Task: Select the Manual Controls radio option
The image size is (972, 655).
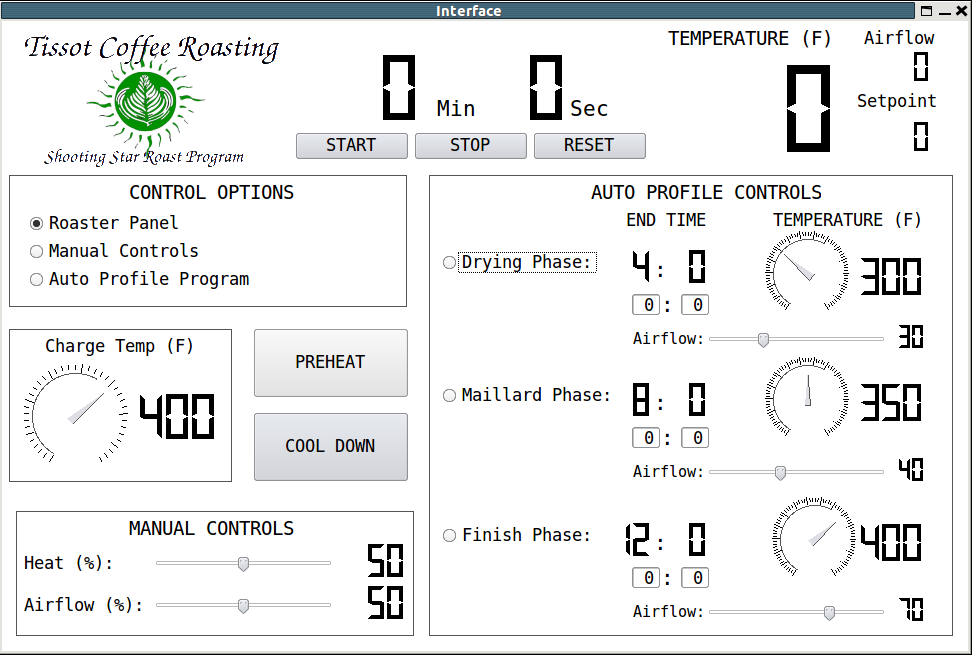Action: pos(37,251)
